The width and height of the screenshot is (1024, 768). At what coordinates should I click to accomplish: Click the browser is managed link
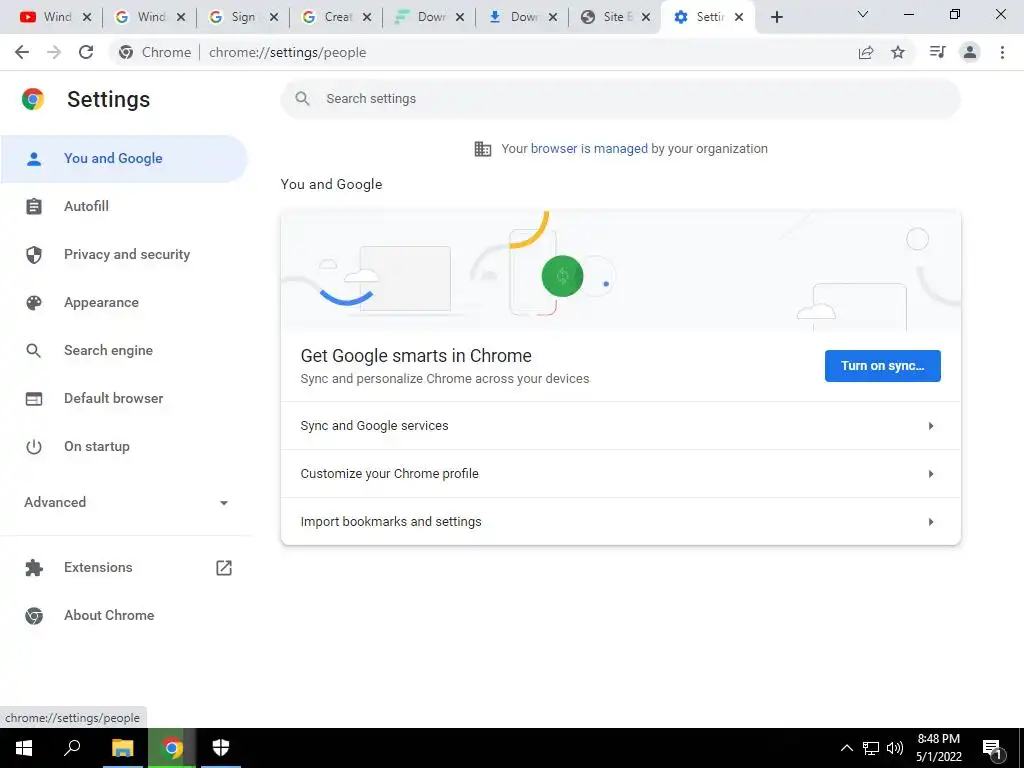(x=589, y=149)
